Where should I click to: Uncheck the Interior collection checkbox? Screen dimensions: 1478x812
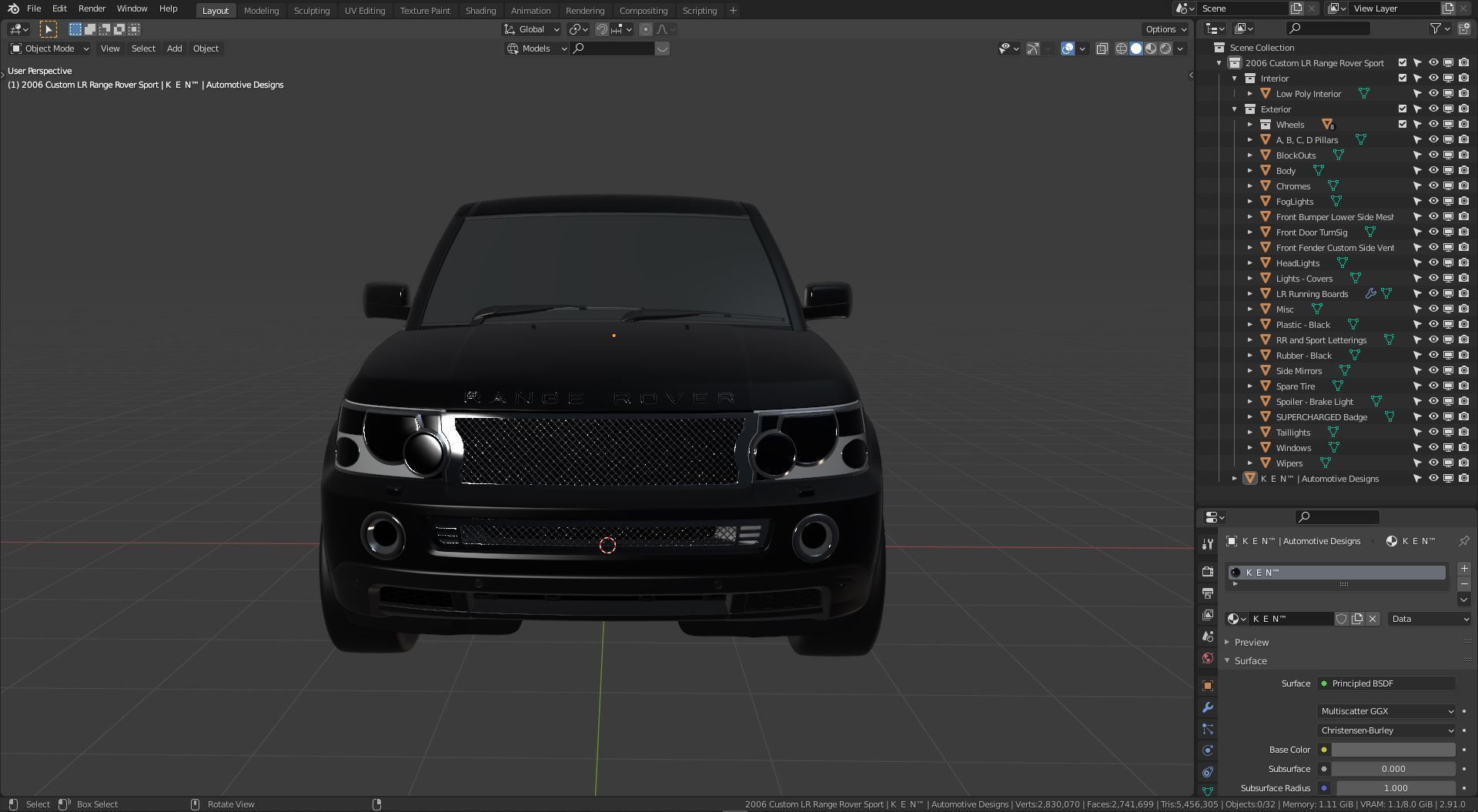point(1403,78)
